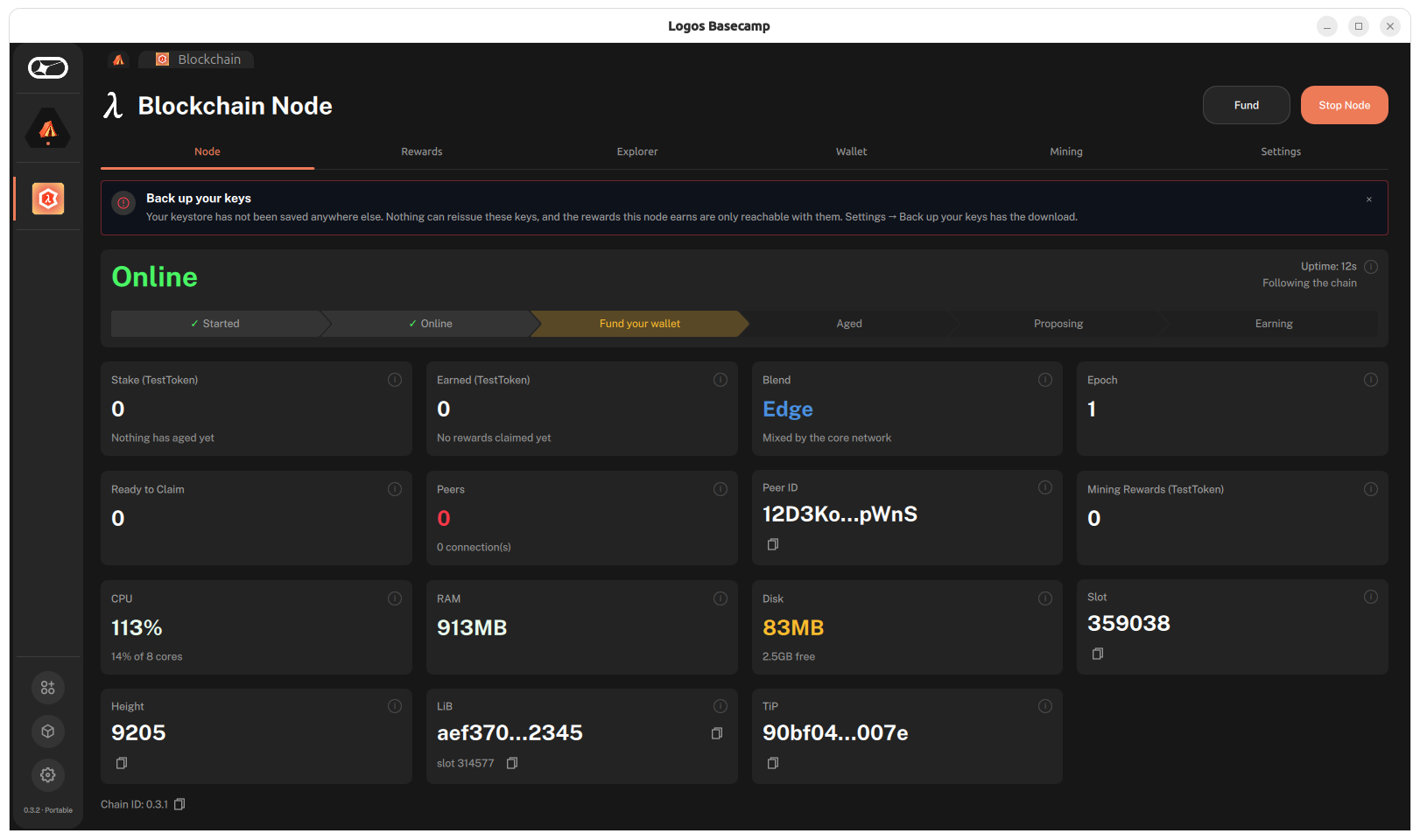Open the package cube icon in sidebar

pos(48,731)
